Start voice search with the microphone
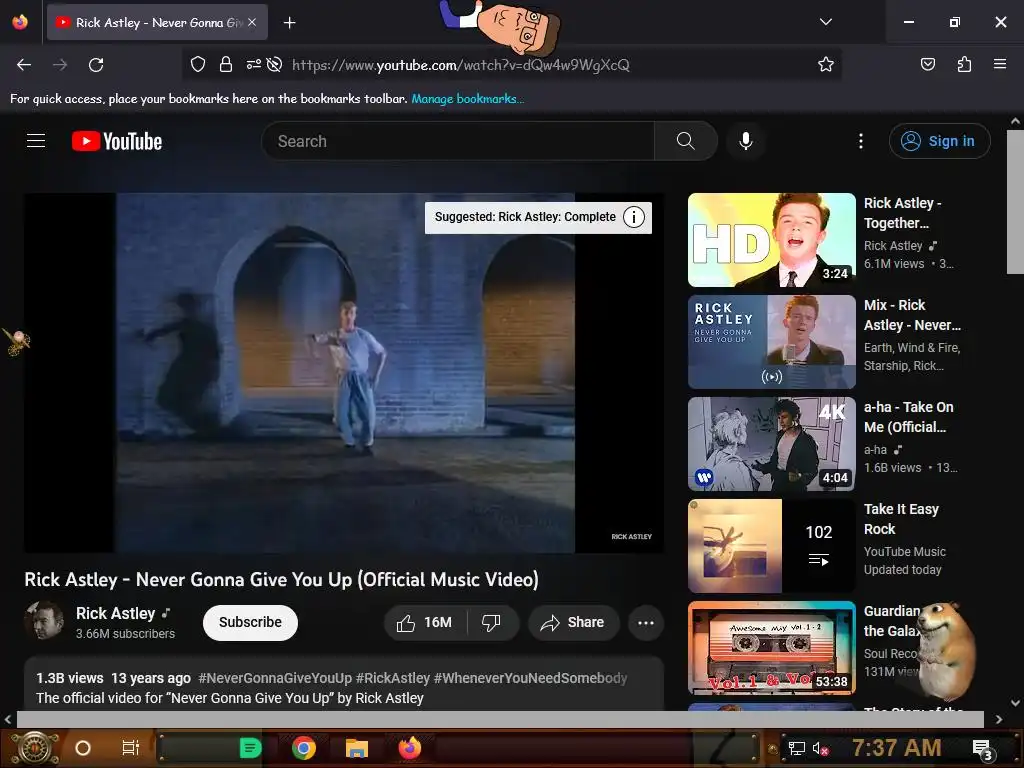This screenshot has height=768, width=1024. [x=746, y=141]
